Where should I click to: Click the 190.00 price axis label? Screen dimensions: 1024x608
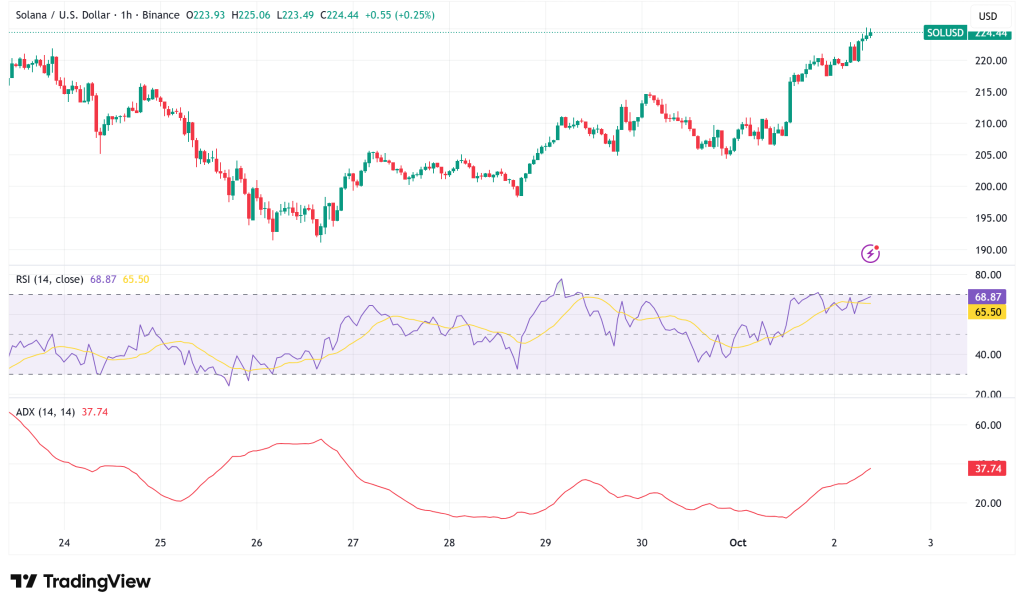coord(990,250)
